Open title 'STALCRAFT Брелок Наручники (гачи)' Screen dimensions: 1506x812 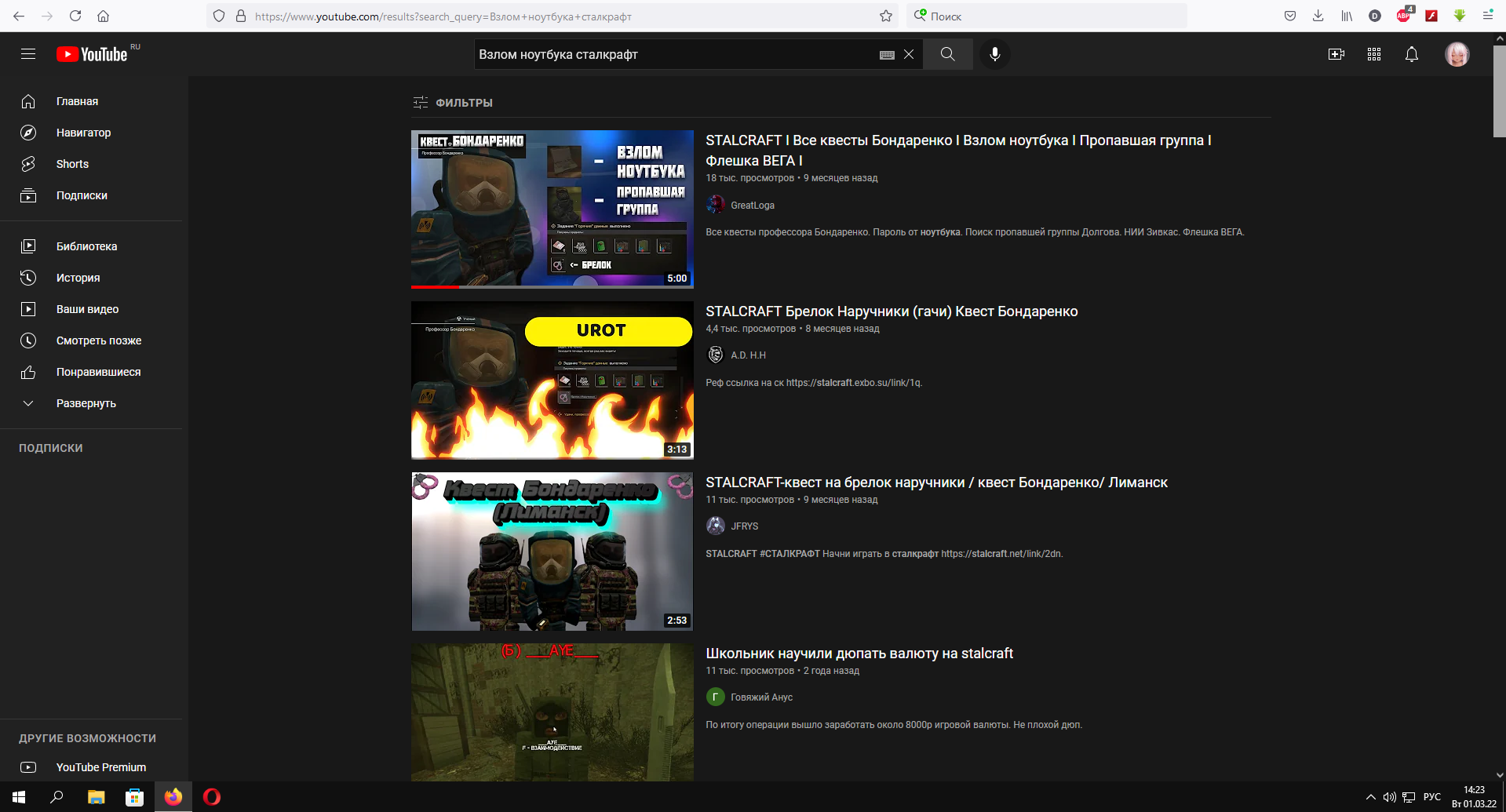892,311
